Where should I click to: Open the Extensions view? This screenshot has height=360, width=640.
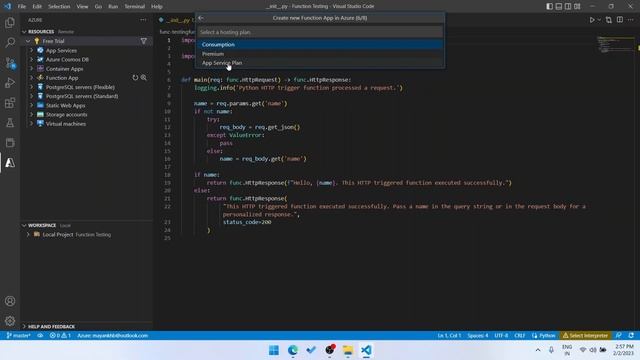click(10, 102)
